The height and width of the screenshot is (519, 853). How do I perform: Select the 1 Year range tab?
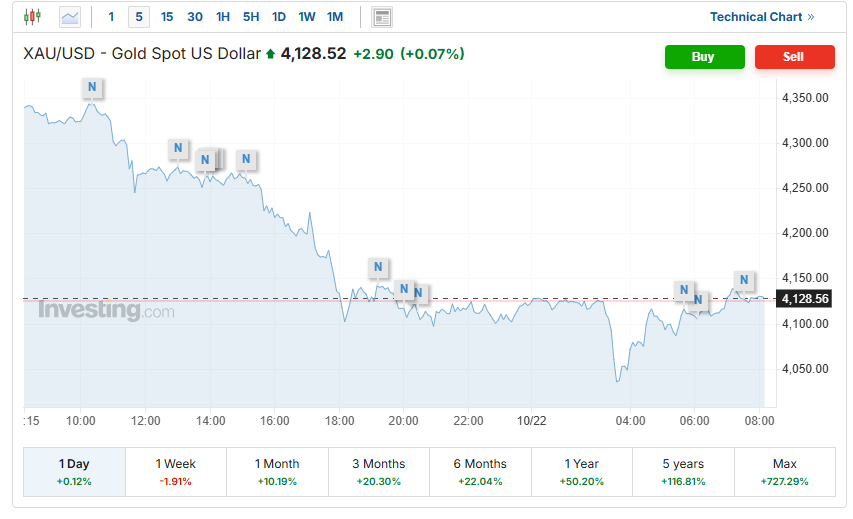(x=582, y=472)
